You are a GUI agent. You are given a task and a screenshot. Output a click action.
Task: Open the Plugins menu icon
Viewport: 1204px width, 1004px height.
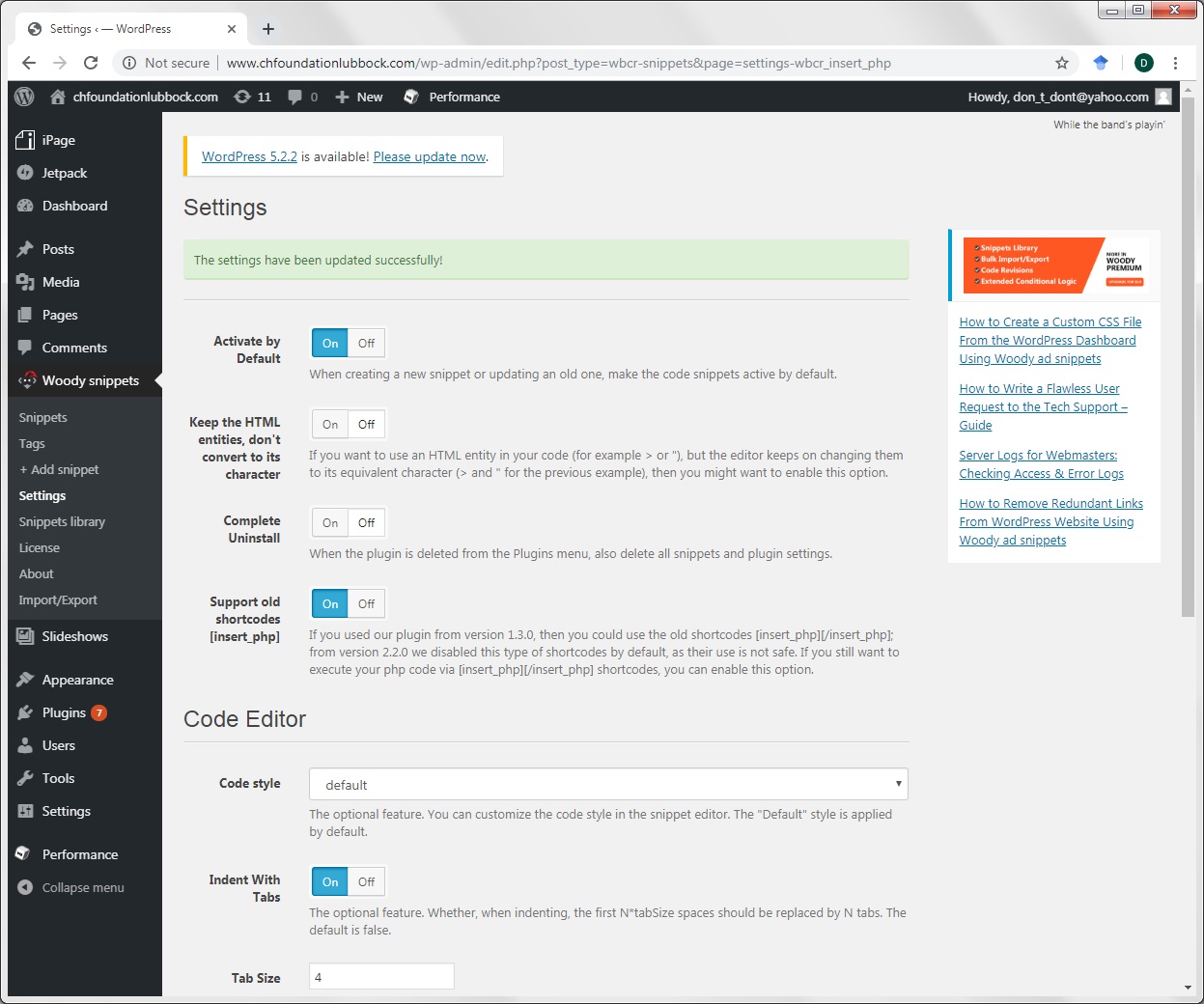(25, 712)
